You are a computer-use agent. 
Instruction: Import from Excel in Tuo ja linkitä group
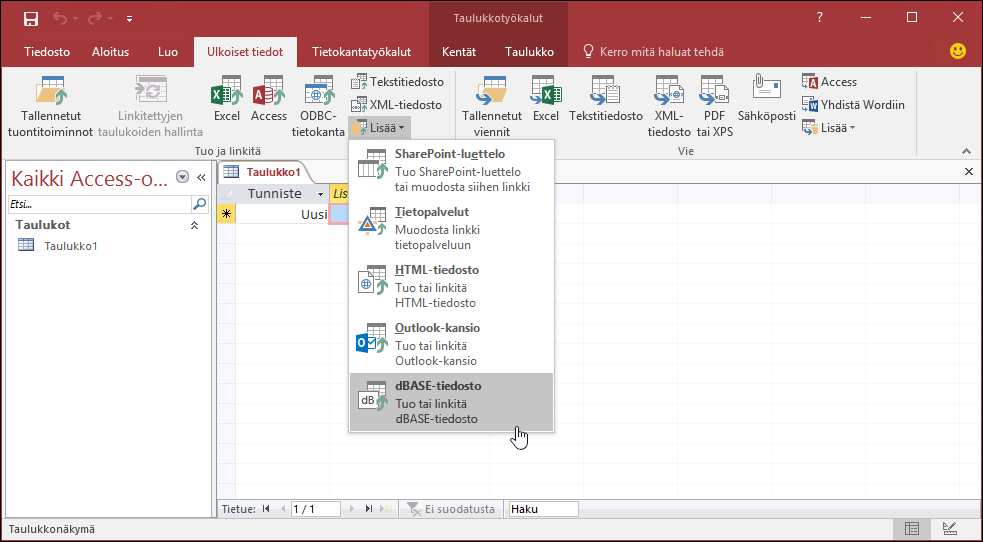[226, 98]
